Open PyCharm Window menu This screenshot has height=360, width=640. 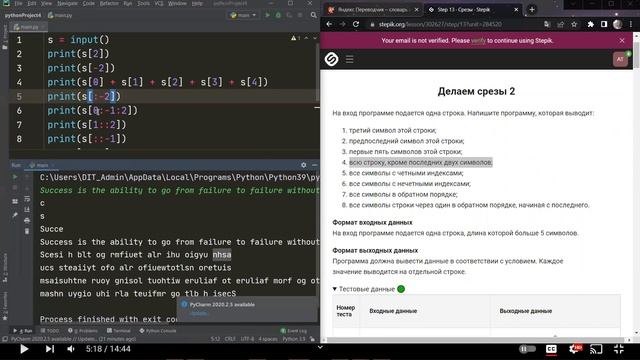pos(177,3)
